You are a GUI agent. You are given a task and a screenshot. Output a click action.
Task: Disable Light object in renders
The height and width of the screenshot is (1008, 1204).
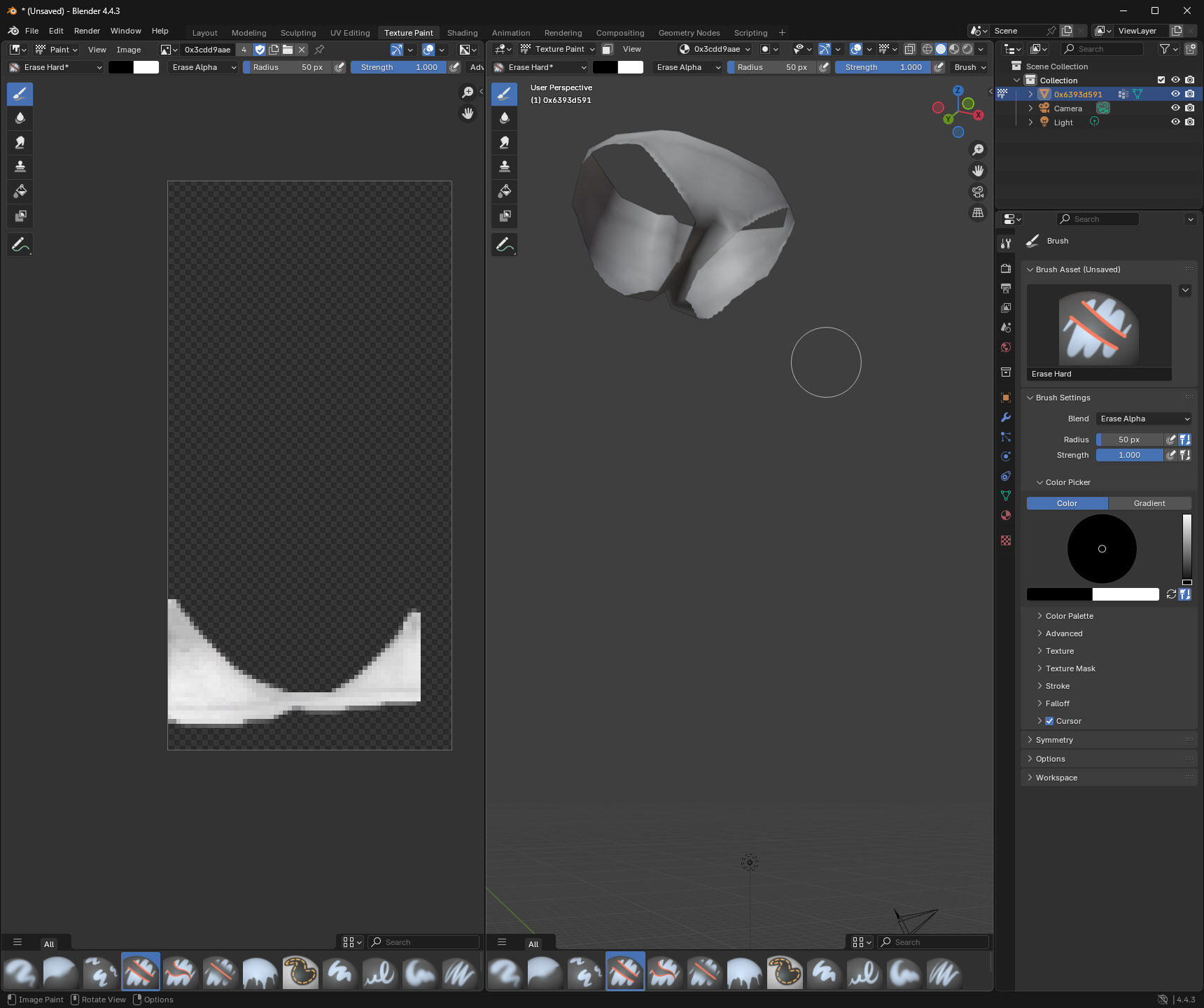1189,122
